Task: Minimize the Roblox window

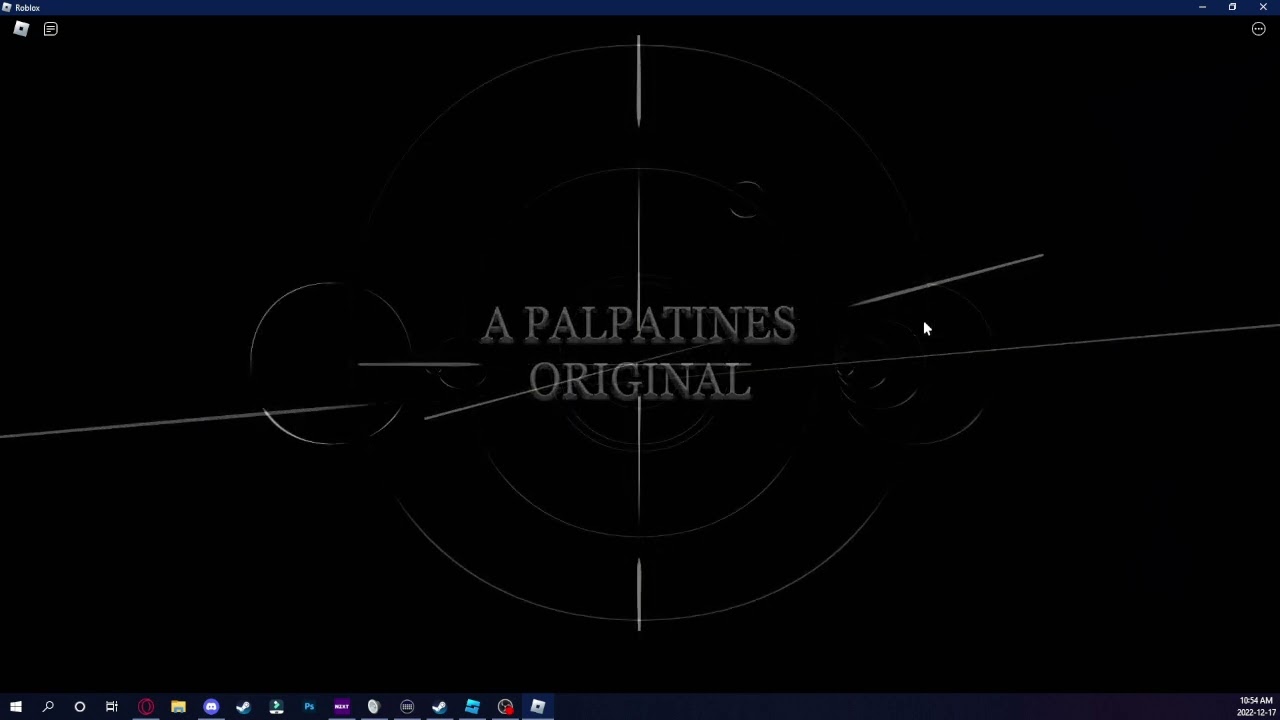Action: [1202, 7]
